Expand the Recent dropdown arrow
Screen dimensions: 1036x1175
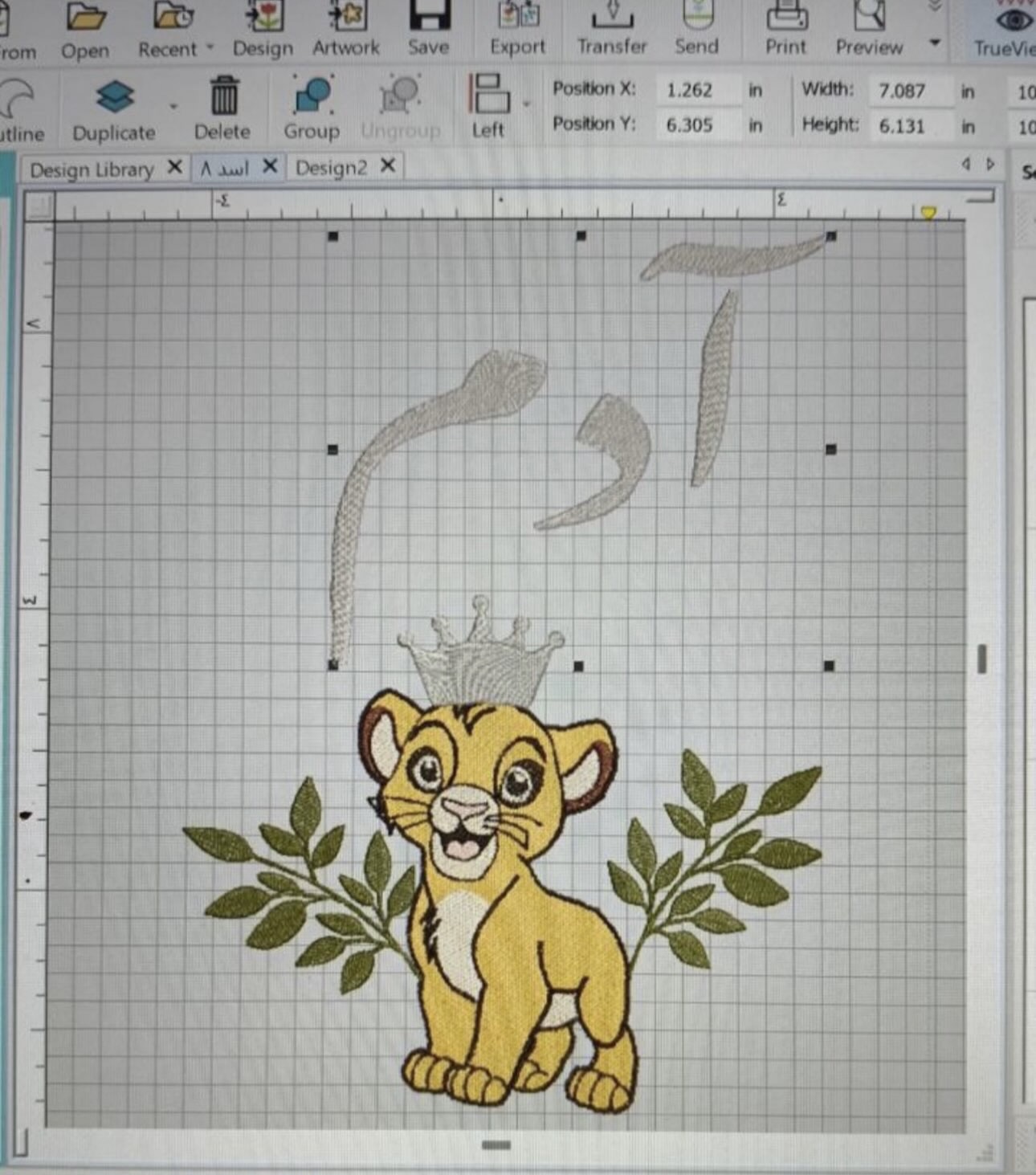(x=210, y=47)
